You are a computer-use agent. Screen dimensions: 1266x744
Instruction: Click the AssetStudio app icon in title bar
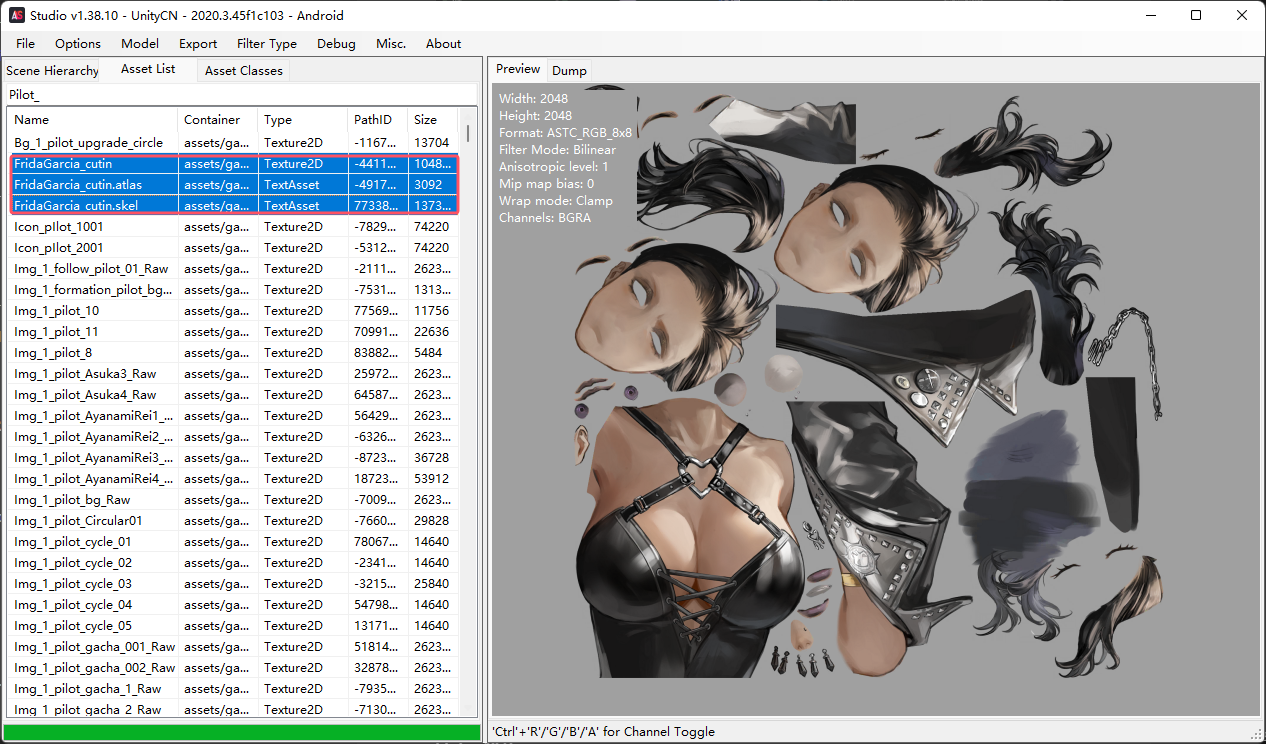17,15
